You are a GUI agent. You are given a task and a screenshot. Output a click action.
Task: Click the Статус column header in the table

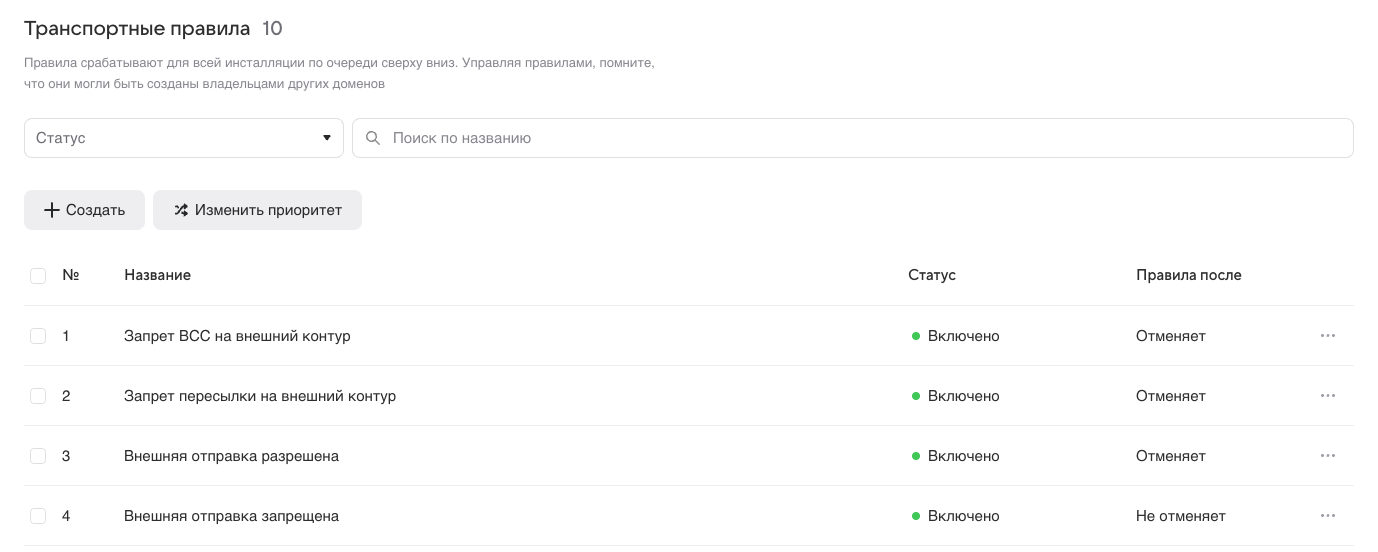pyautogui.click(x=931, y=275)
